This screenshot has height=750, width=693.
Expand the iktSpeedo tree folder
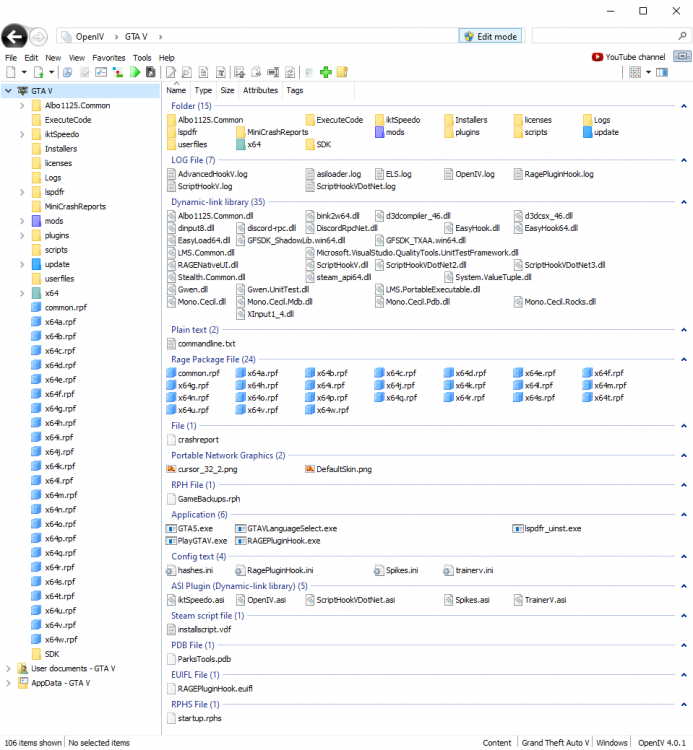coord(22,134)
